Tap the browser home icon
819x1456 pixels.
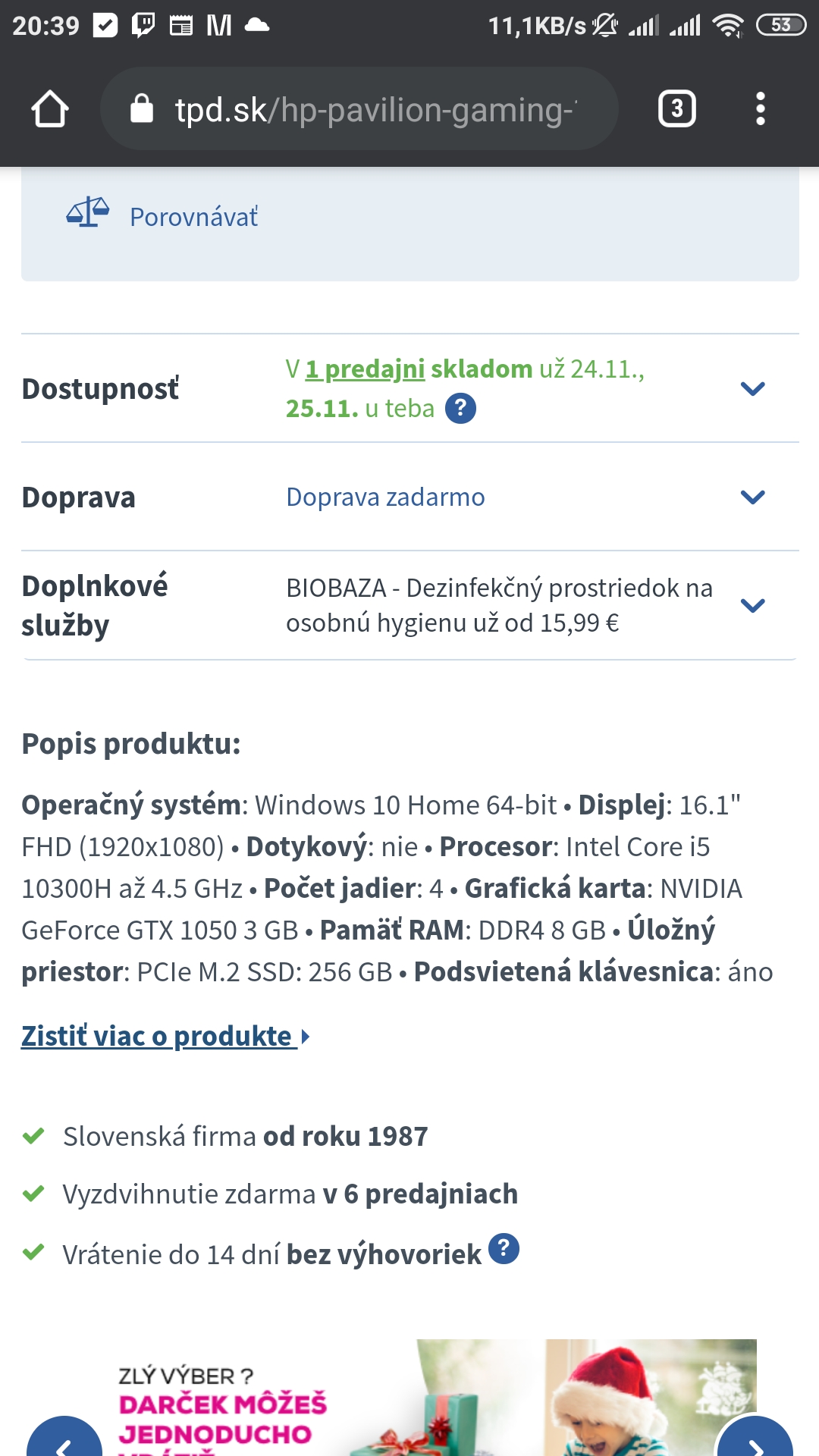(50, 109)
